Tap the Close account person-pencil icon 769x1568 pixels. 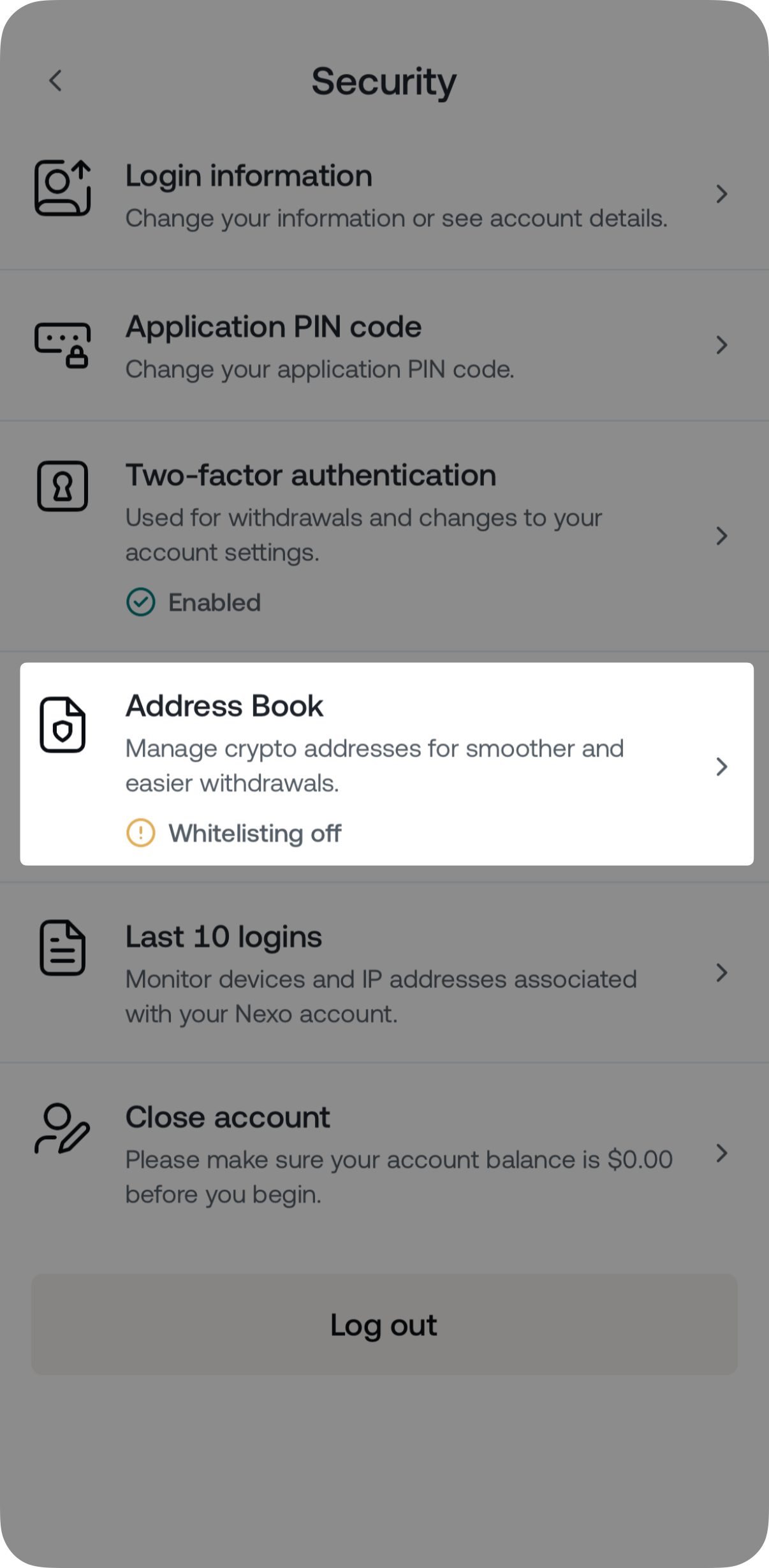62,1129
